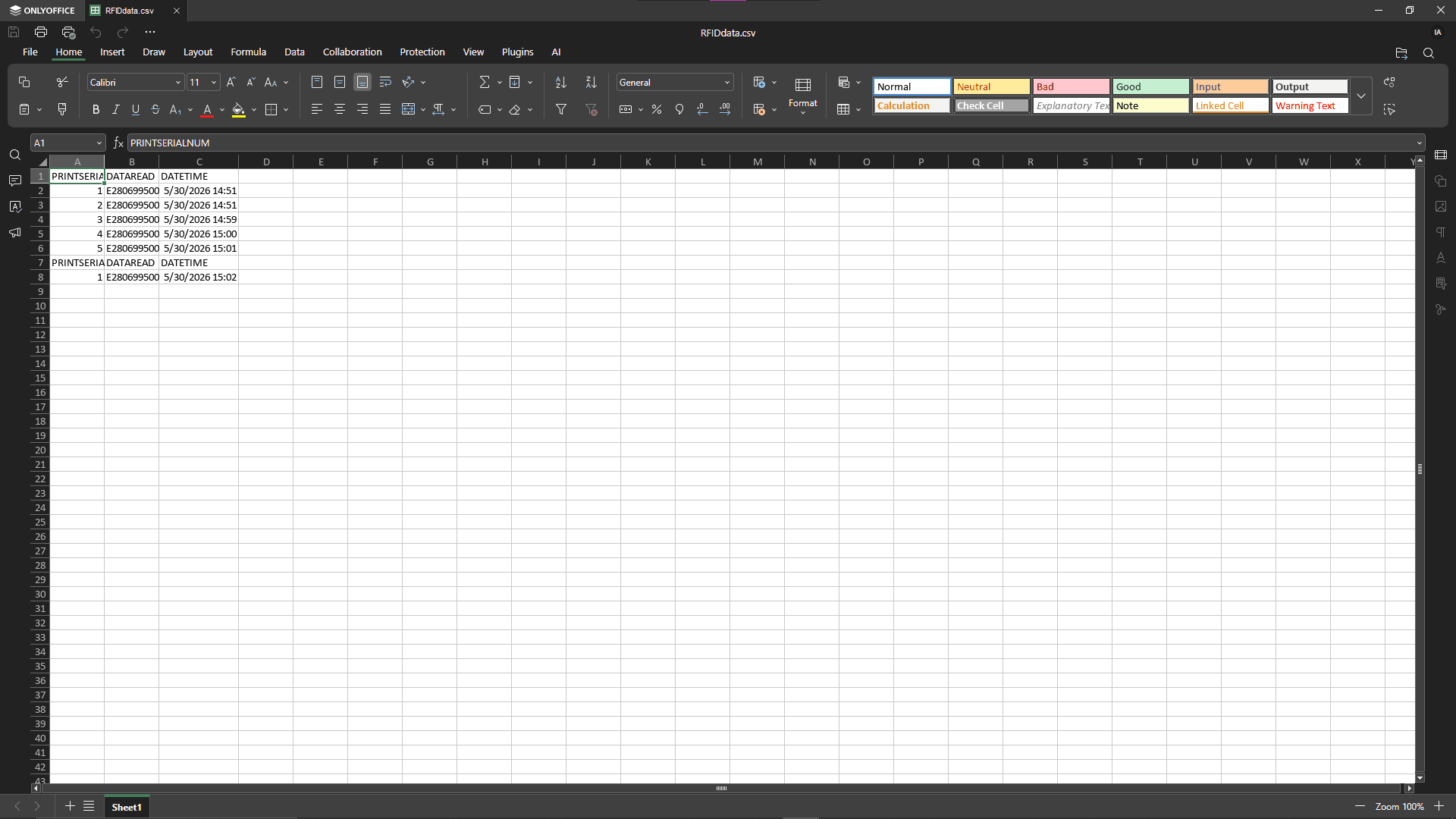1456x819 pixels.
Task: Toggle Align center horizontally
Action: coord(340,109)
